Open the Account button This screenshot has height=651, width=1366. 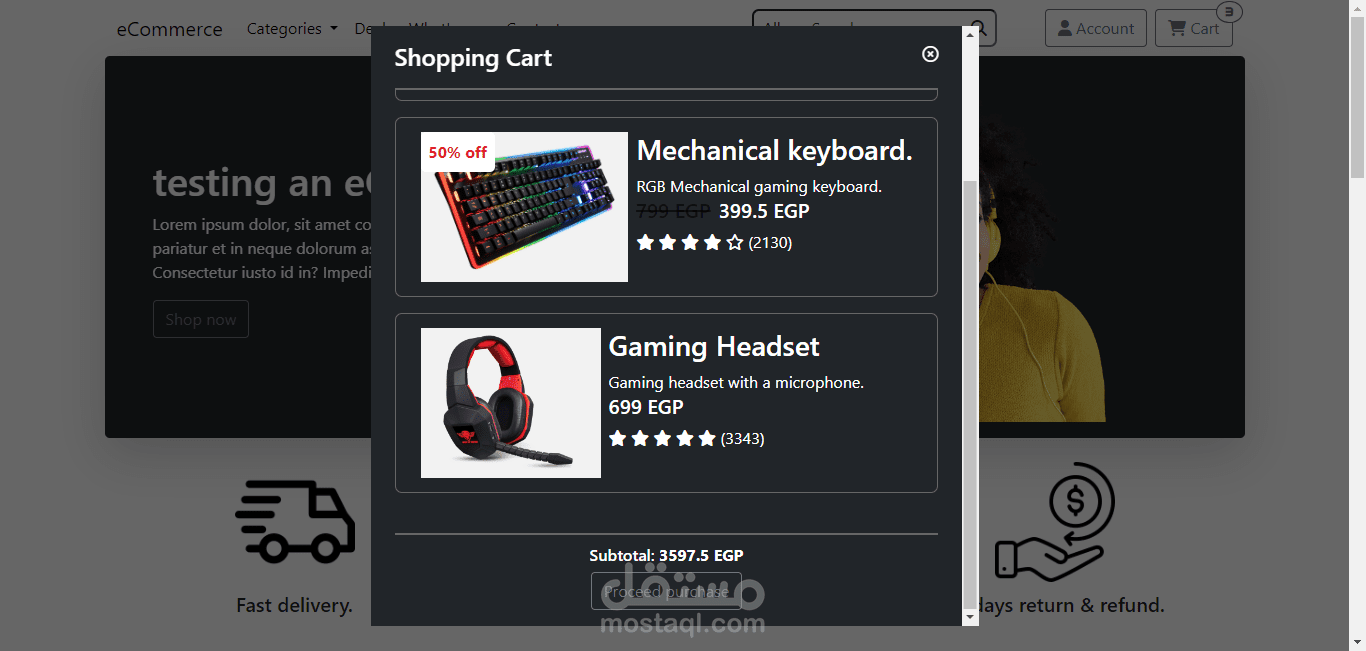pyautogui.click(x=1095, y=28)
